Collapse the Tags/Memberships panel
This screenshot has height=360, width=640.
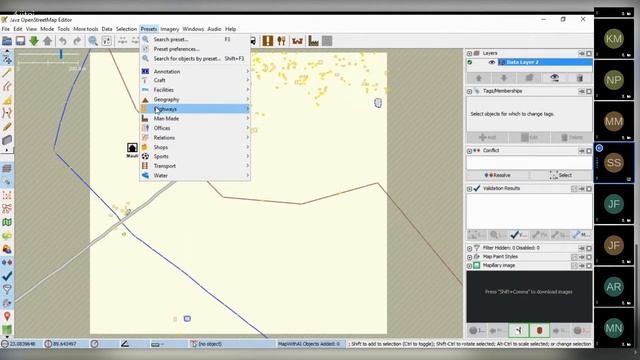(469, 91)
